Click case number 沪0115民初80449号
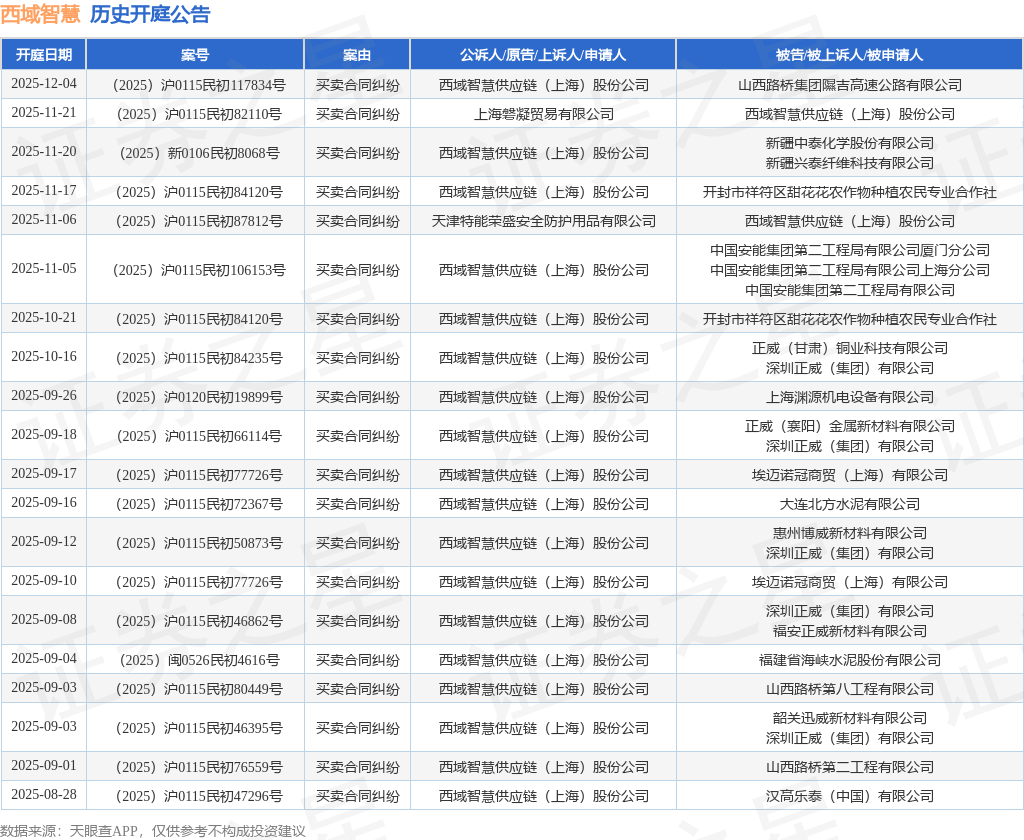Image resolution: width=1024 pixels, height=840 pixels. coord(223,689)
